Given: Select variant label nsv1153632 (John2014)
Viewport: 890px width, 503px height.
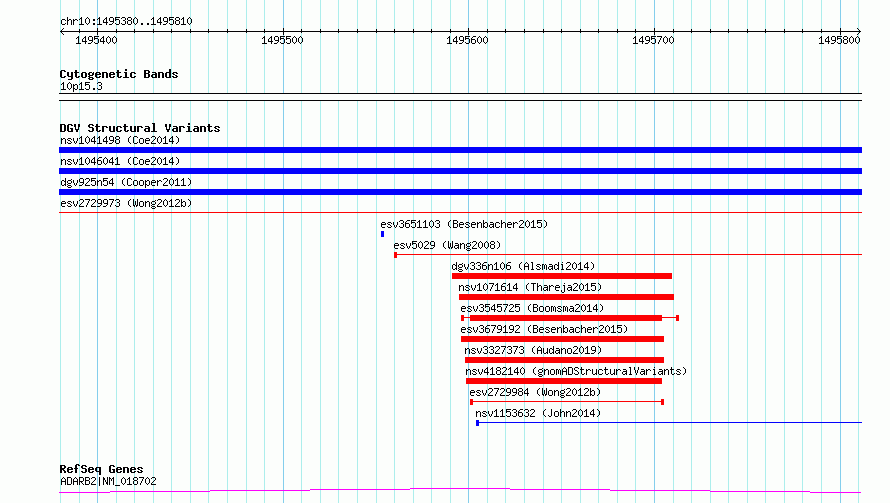Looking at the screenshot, I should click(538, 413).
